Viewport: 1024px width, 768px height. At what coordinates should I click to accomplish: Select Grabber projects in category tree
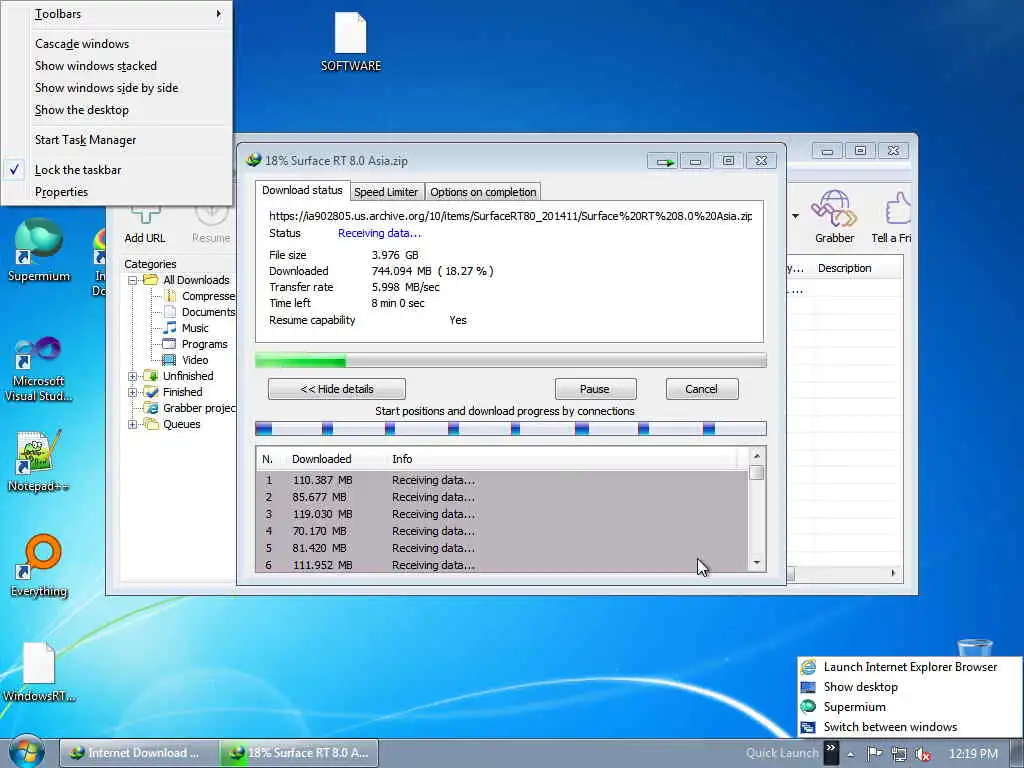click(x=190, y=408)
